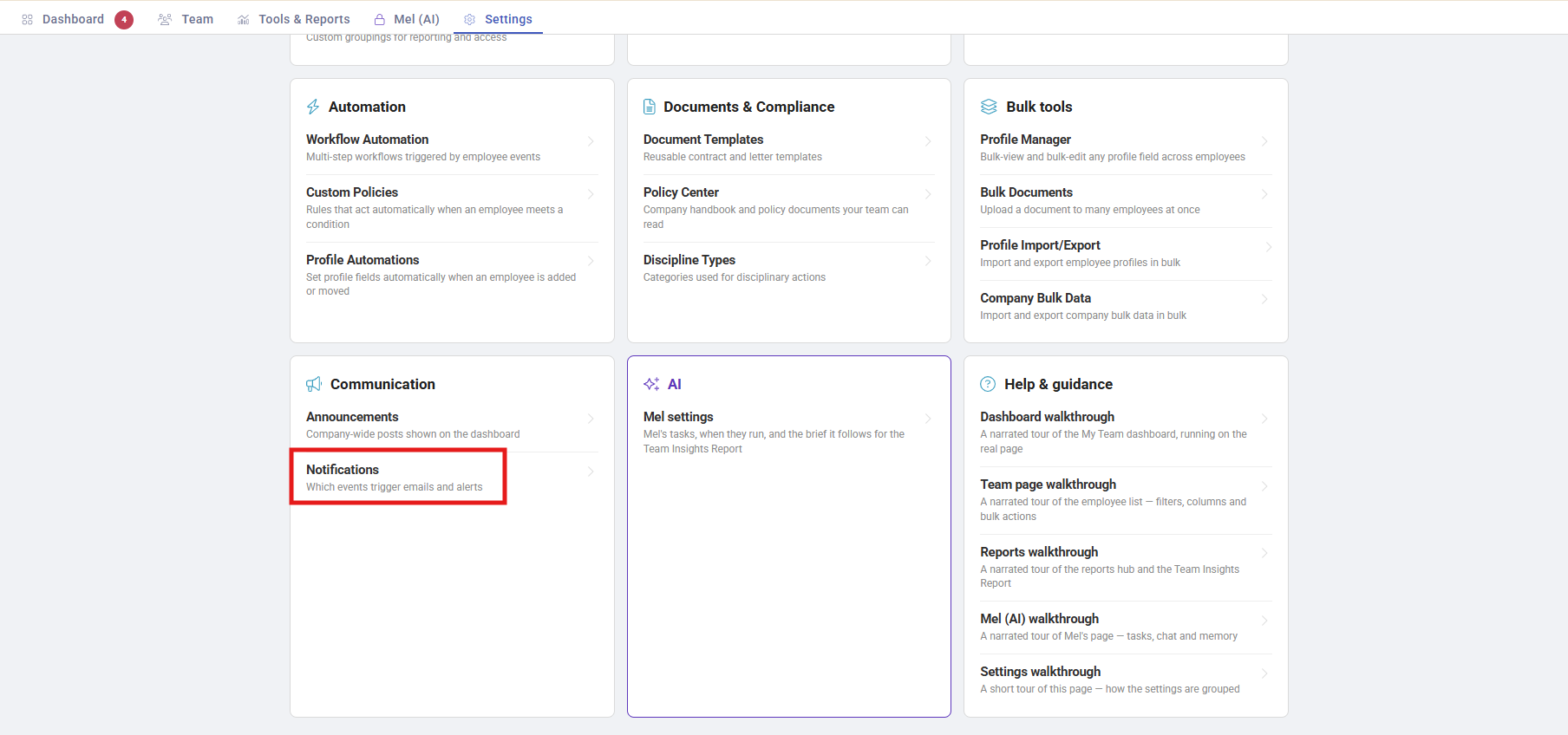
Task: Click the Dashboard grid icon in navigation
Action: pos(28,19)
